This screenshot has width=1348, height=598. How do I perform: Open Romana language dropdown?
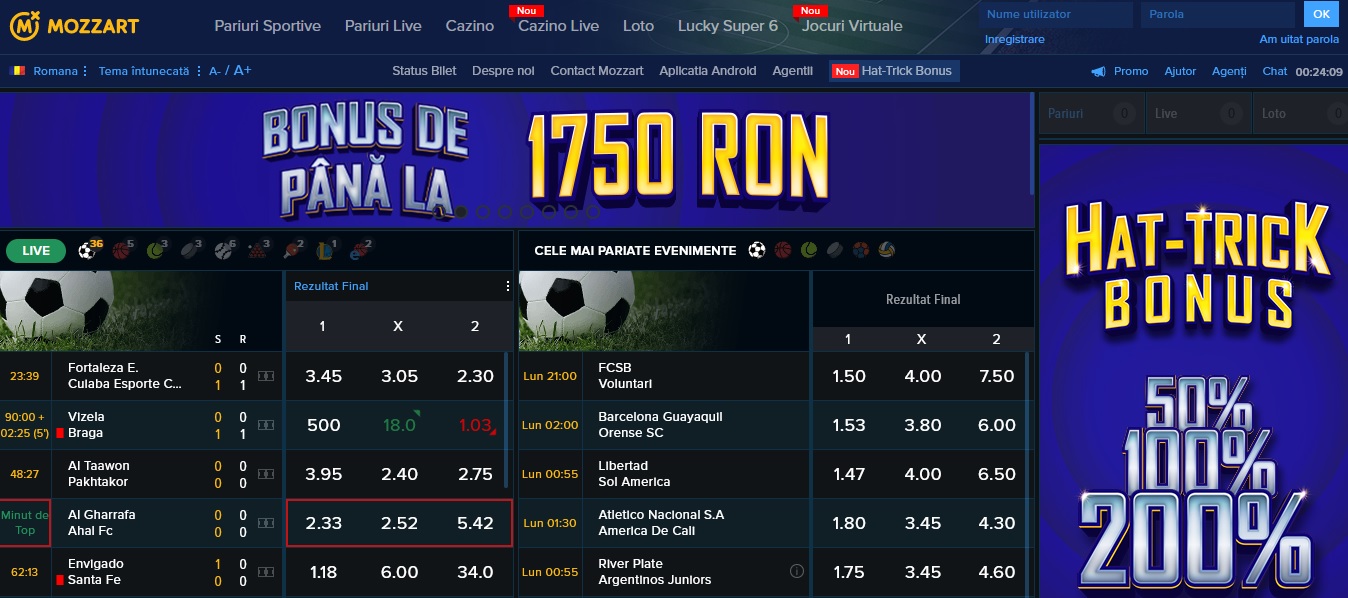pyautogui.click(x=50, y=71)
